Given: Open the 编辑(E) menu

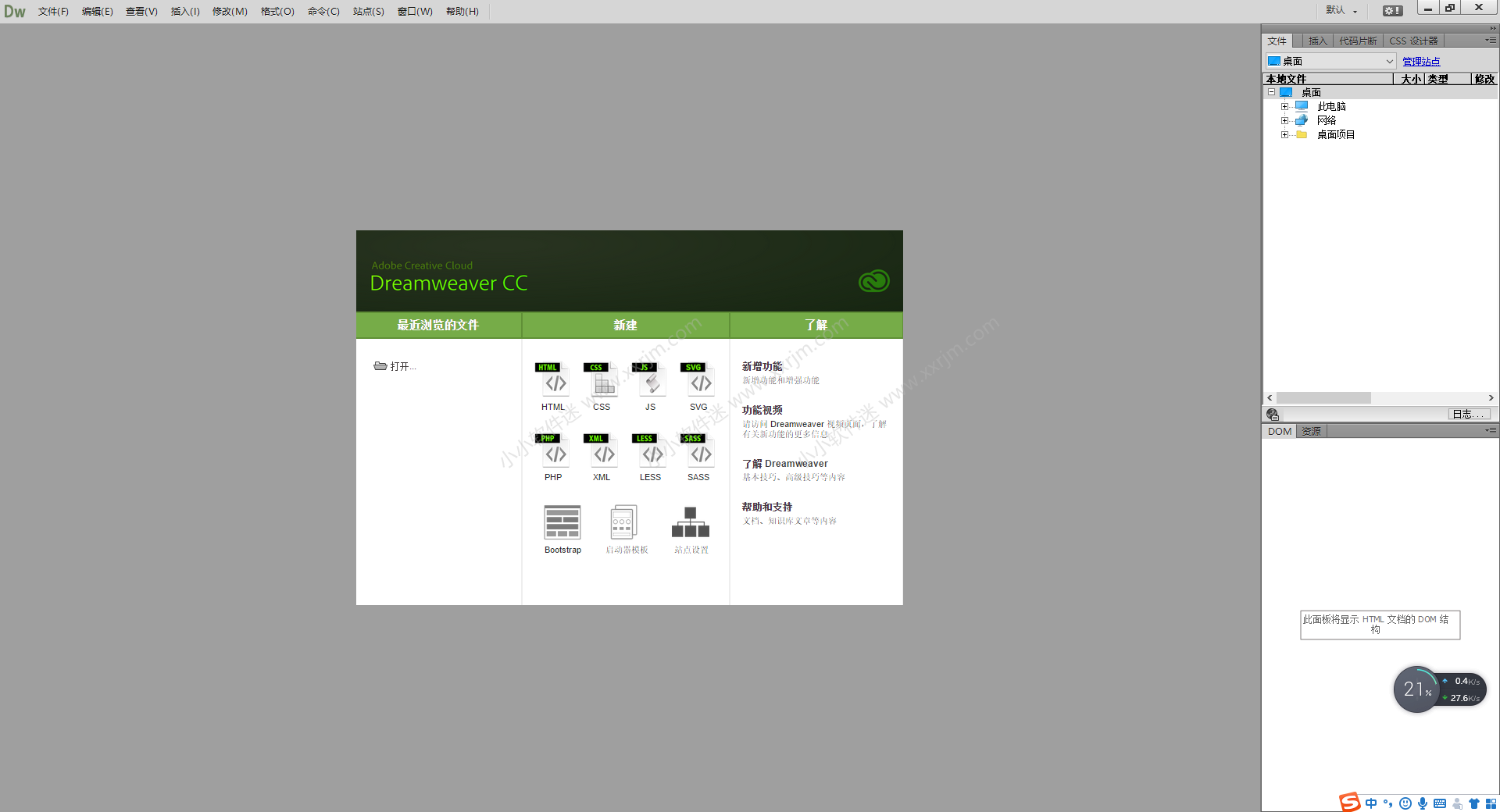Looking at the screenshot, I should click(98, 12).
